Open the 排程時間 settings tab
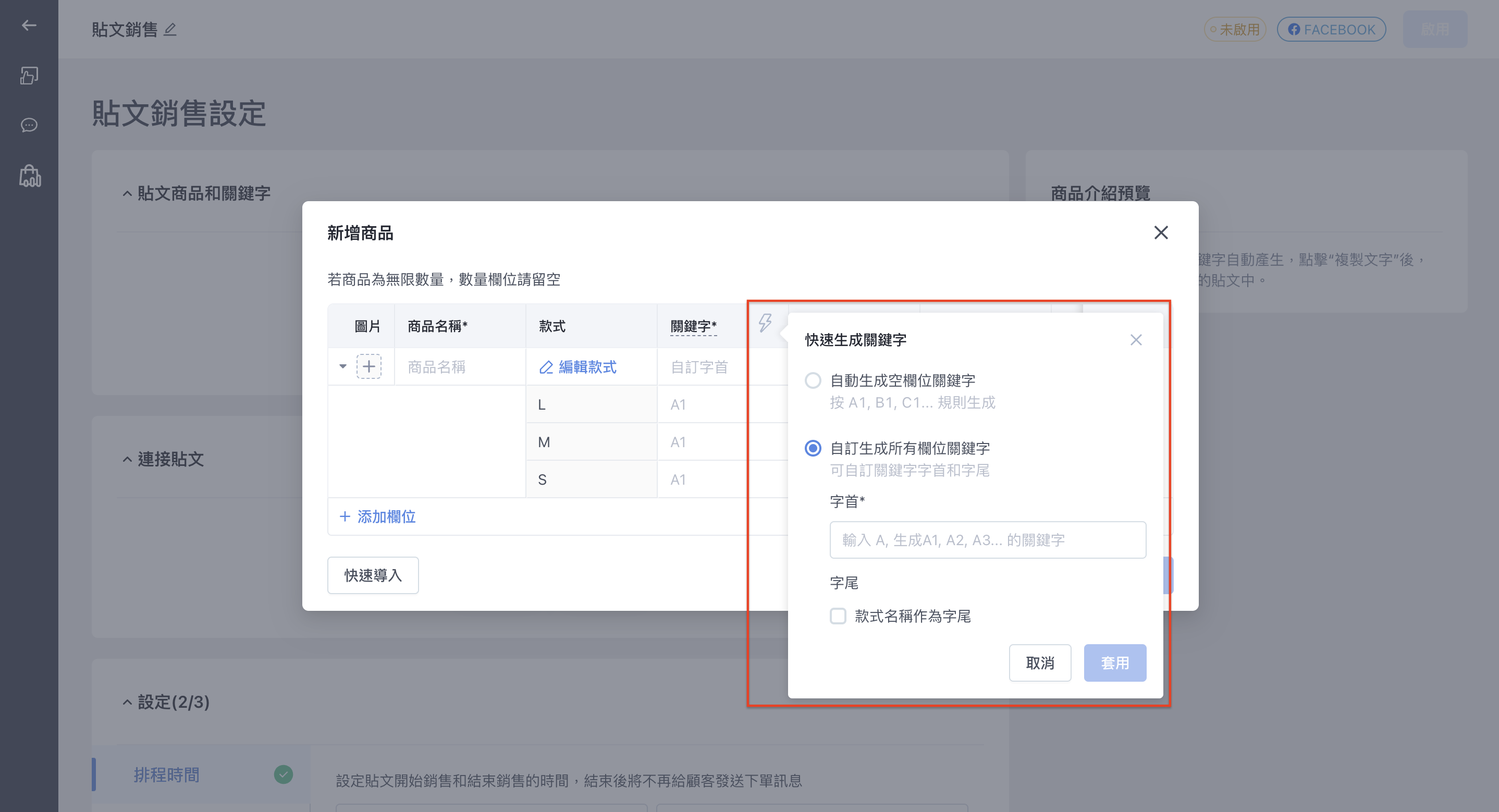Viewport: 1499px width, 812px height. (x=201, y=775)
